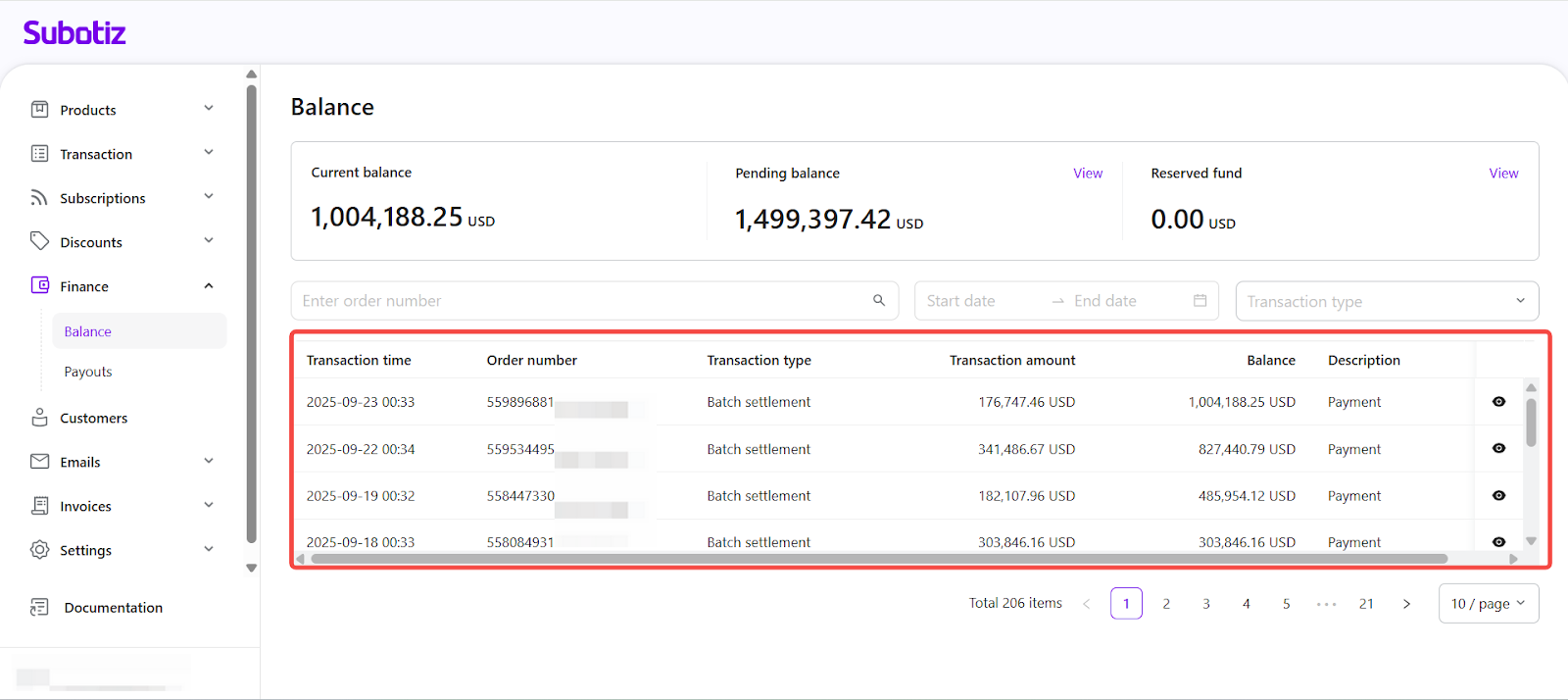Image resolution: width=1568 pixels, height=700 pixels.
Task: Click the Discounts tag icon
Action: (x=39, y=241)
